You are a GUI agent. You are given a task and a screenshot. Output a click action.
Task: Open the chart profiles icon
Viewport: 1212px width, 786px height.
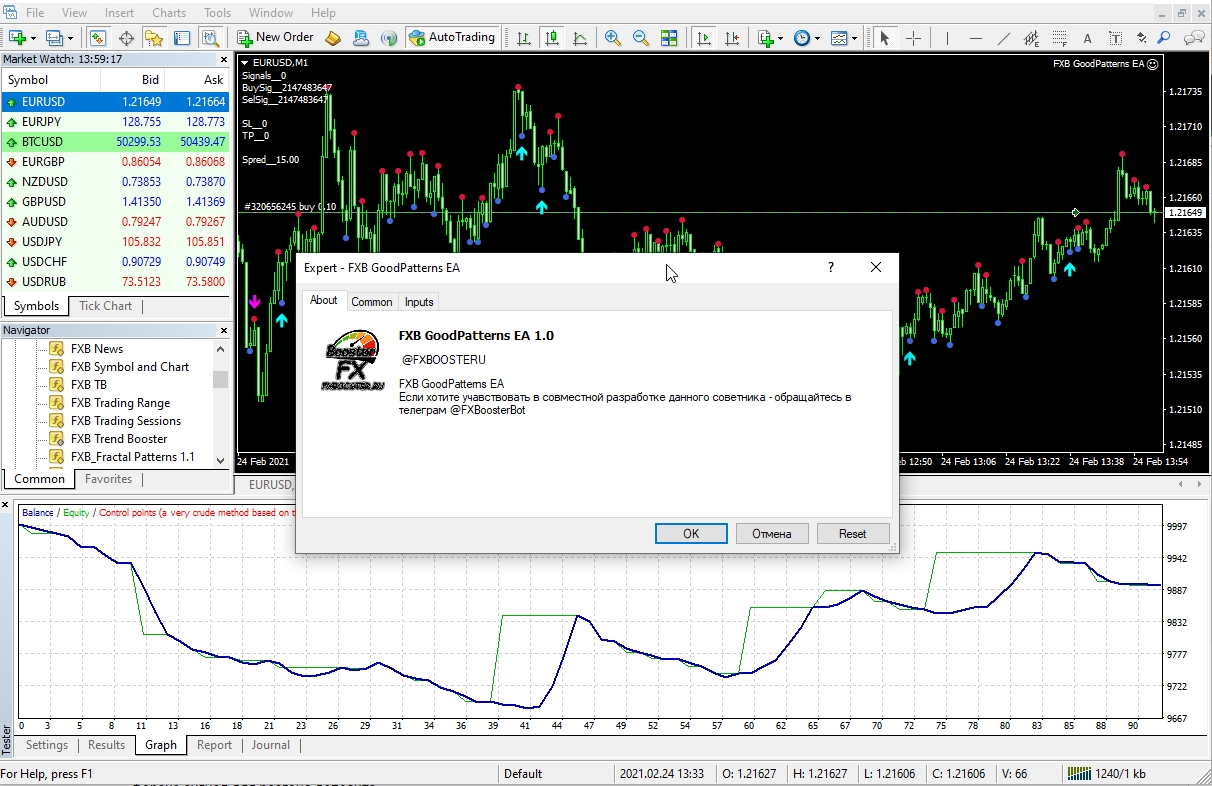tap(54, 38)
